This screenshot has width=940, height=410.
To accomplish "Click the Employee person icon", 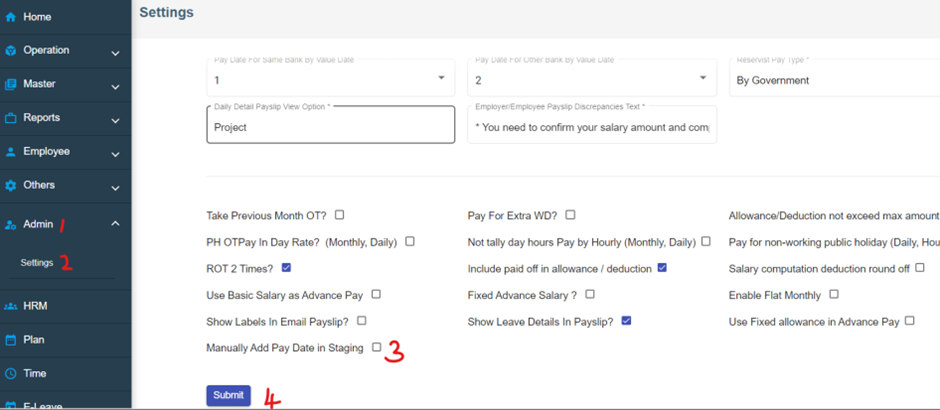I will pyautogui.click(x=11, y=152).
